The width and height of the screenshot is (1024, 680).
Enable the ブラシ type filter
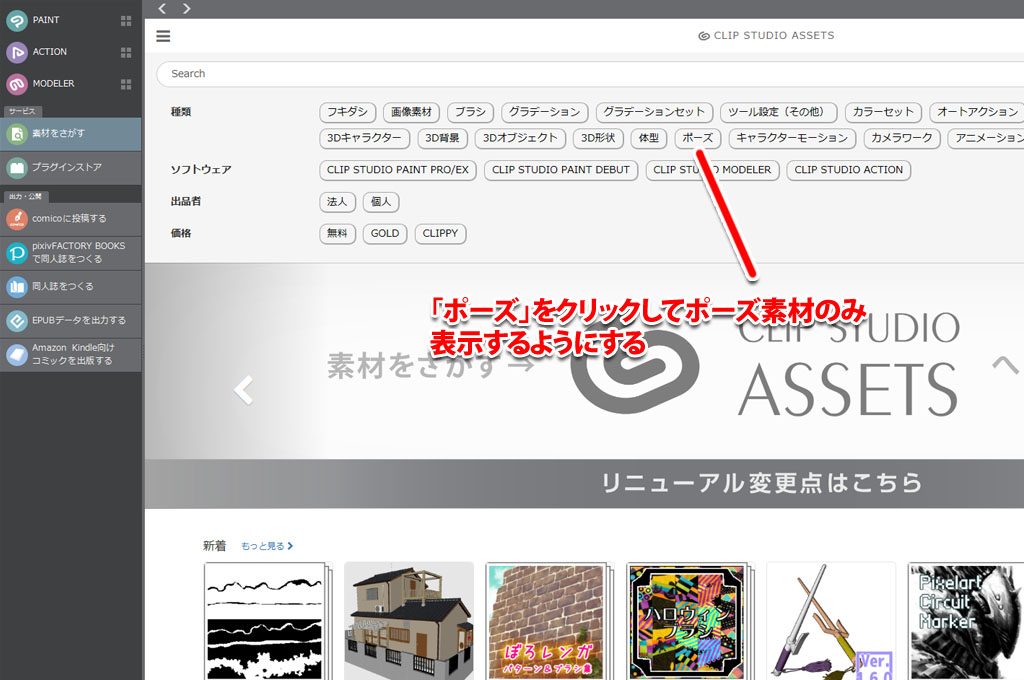(469, 112)
